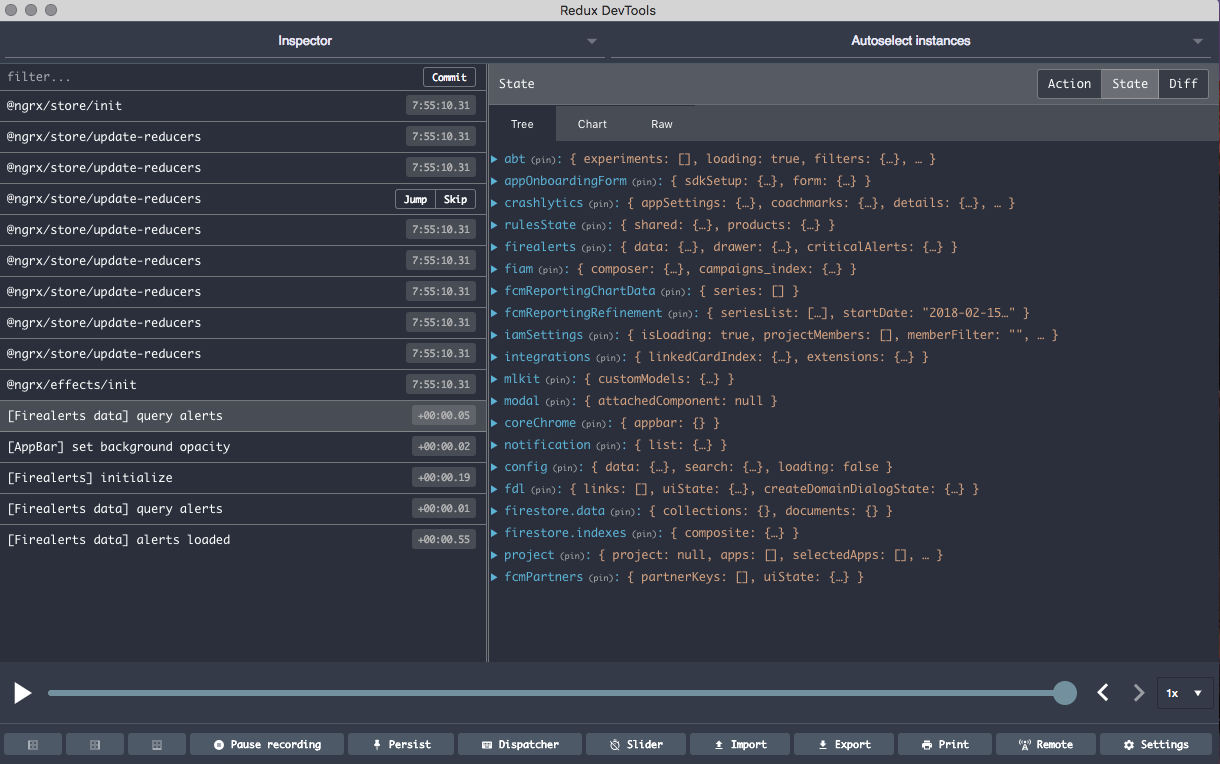
Task: Toggle the Persist state button
Action: click(401, 744)
